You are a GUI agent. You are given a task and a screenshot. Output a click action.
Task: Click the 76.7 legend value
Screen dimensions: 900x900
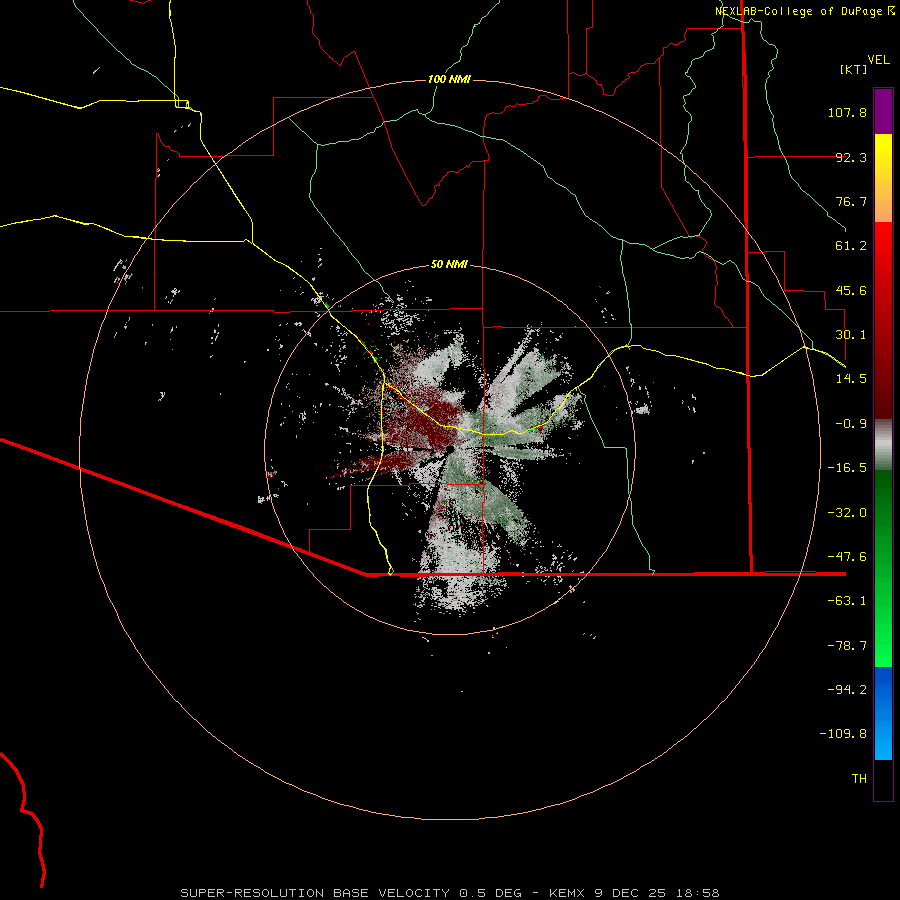tap(851, 201)
